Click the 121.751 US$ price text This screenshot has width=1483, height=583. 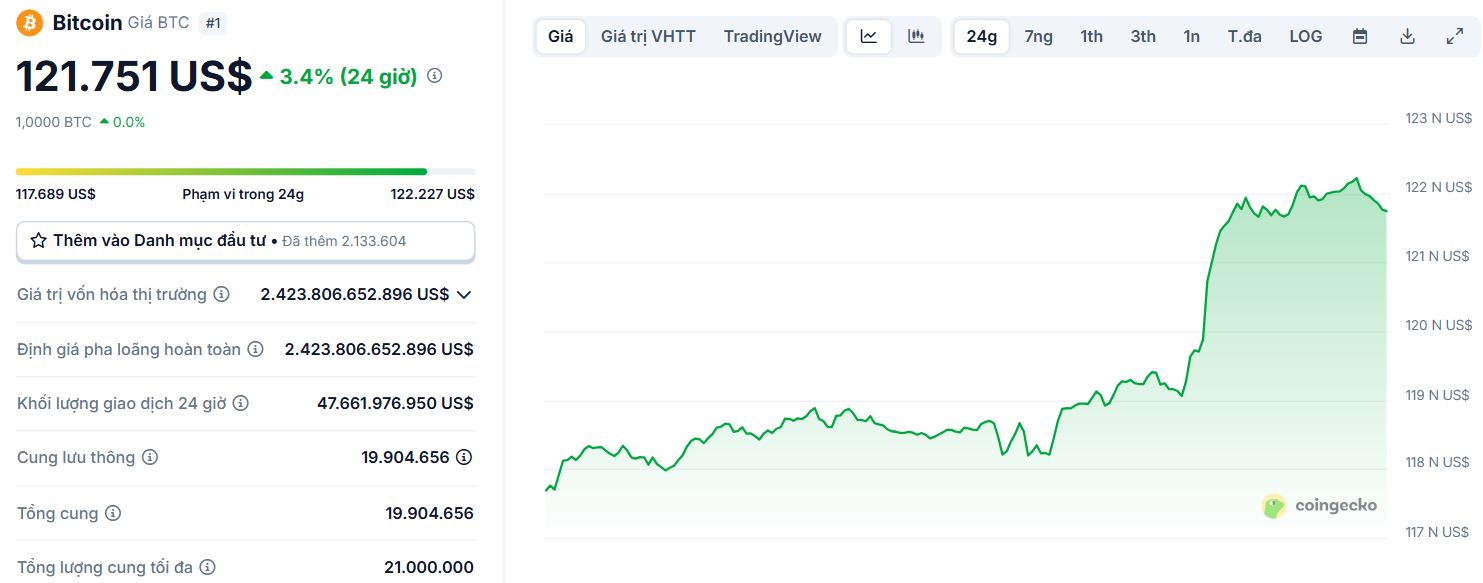tap(134, 76)
